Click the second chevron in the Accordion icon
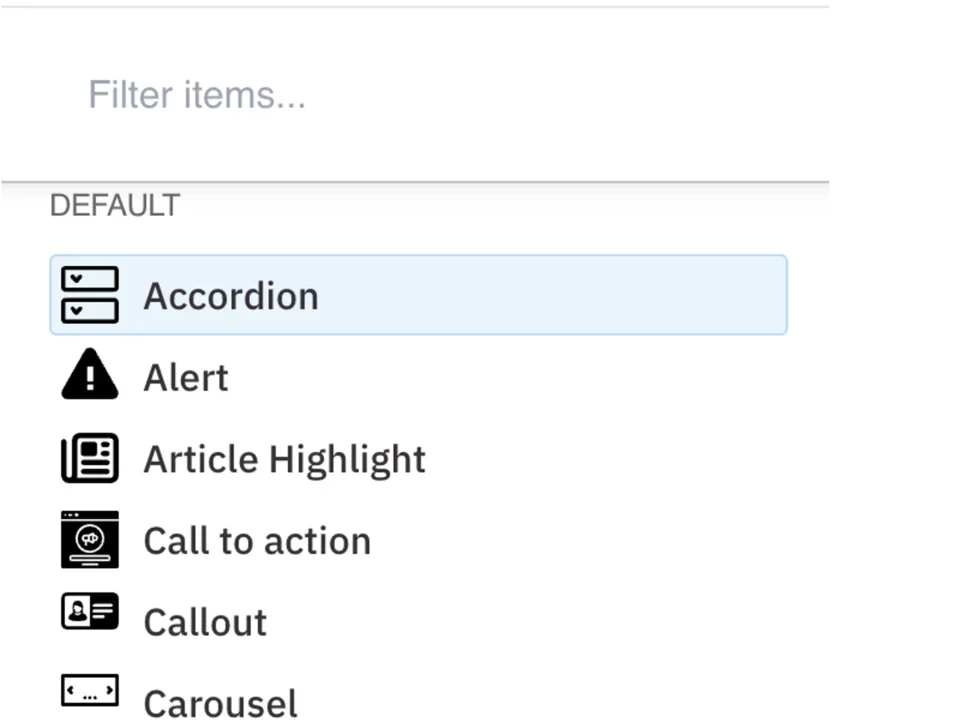960x720 pixels. pos(75,310)
